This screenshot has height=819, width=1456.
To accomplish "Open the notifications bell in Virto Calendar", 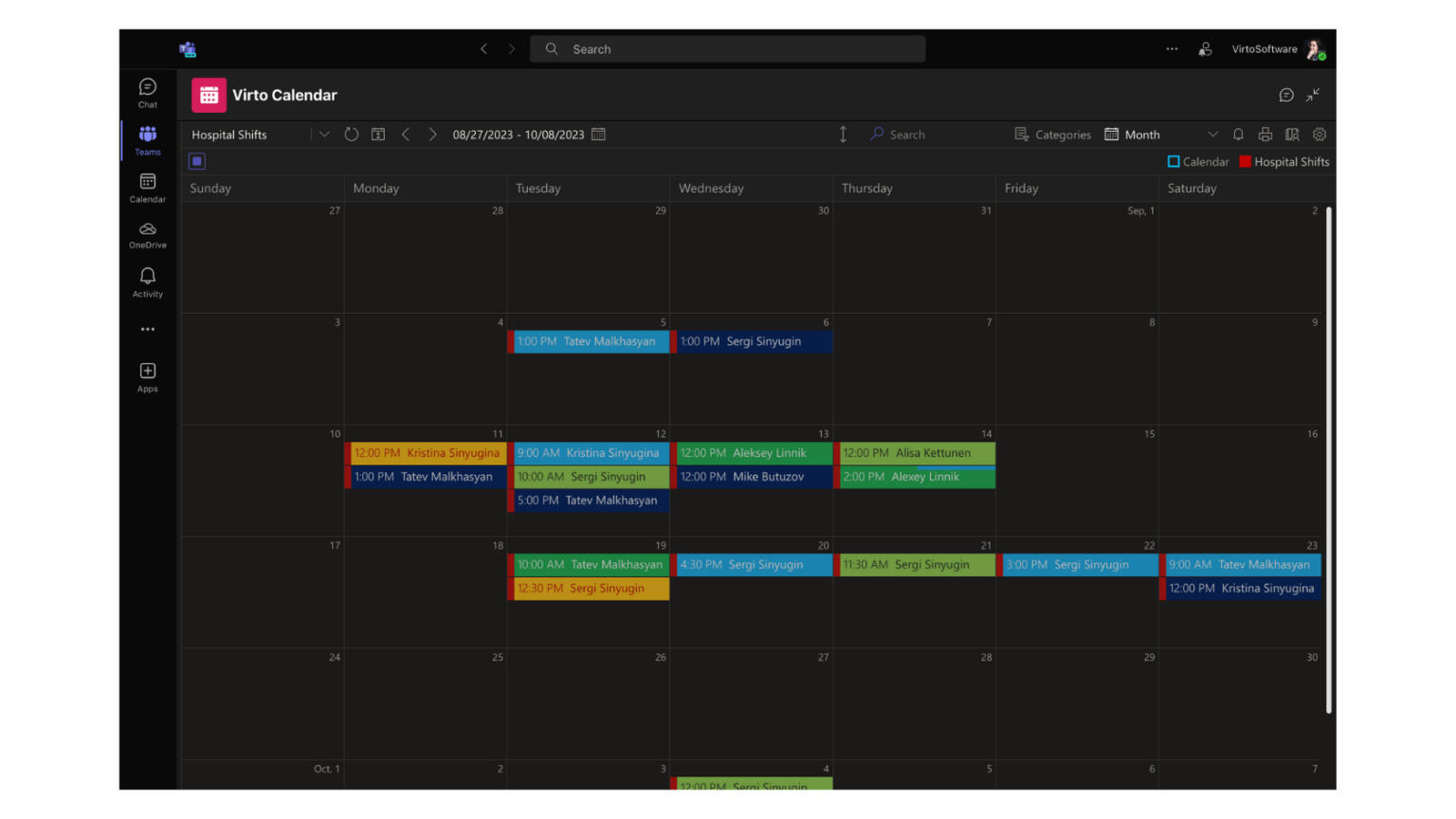I will pos(1238,134).
